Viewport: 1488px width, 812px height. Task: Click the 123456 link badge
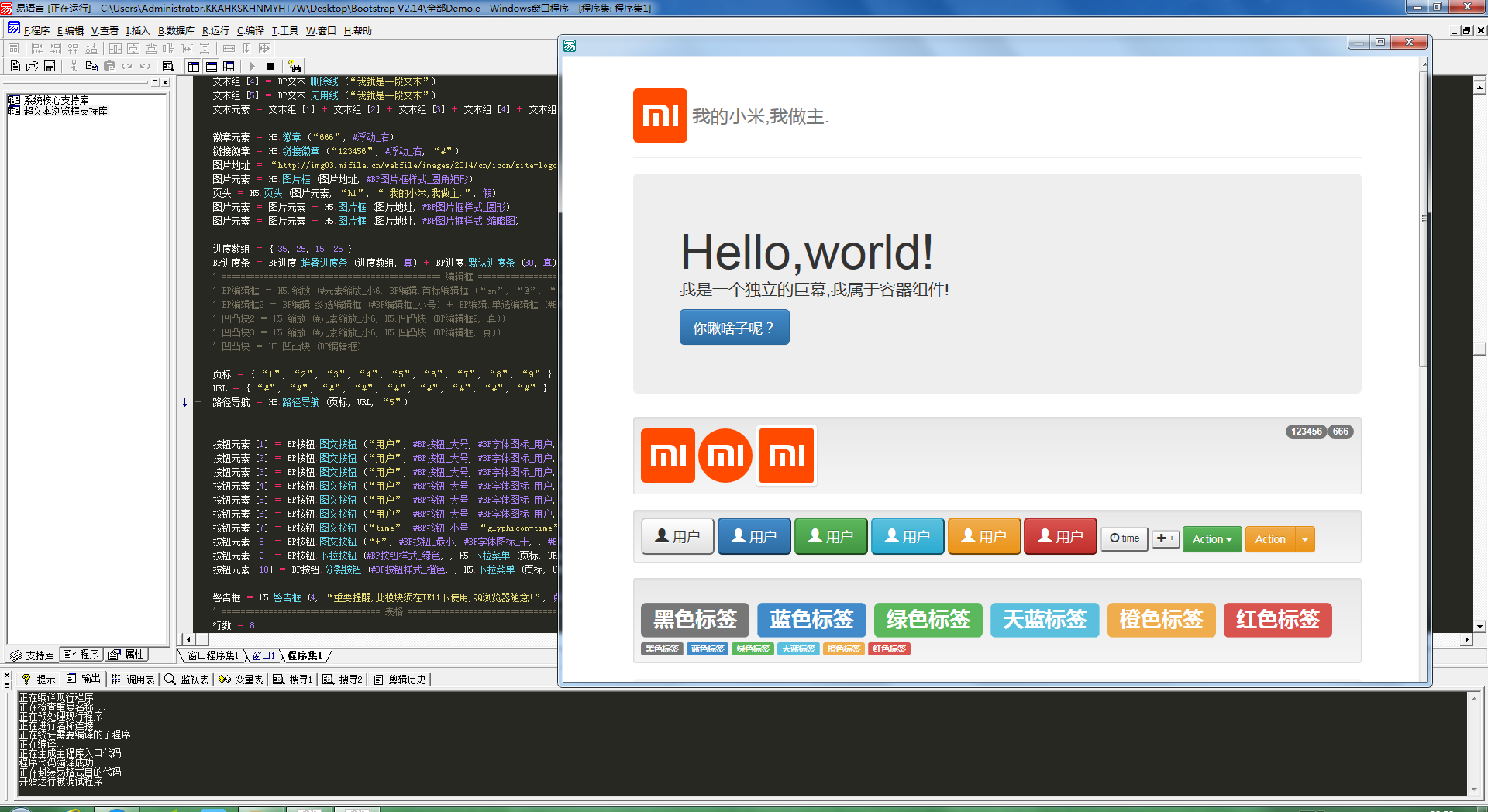tap(1306, 432)
